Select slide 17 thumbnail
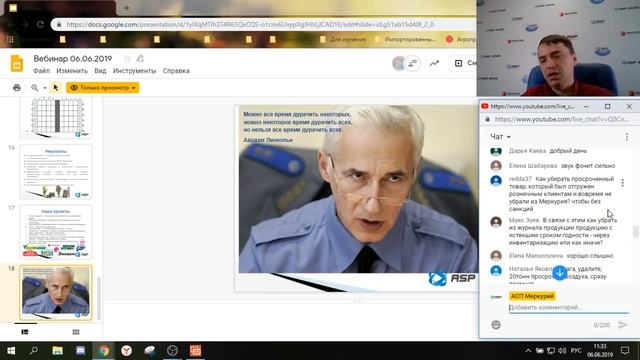The width and height of the screenshot is (640, 360). pyautogui.click(x=56, y=232)
